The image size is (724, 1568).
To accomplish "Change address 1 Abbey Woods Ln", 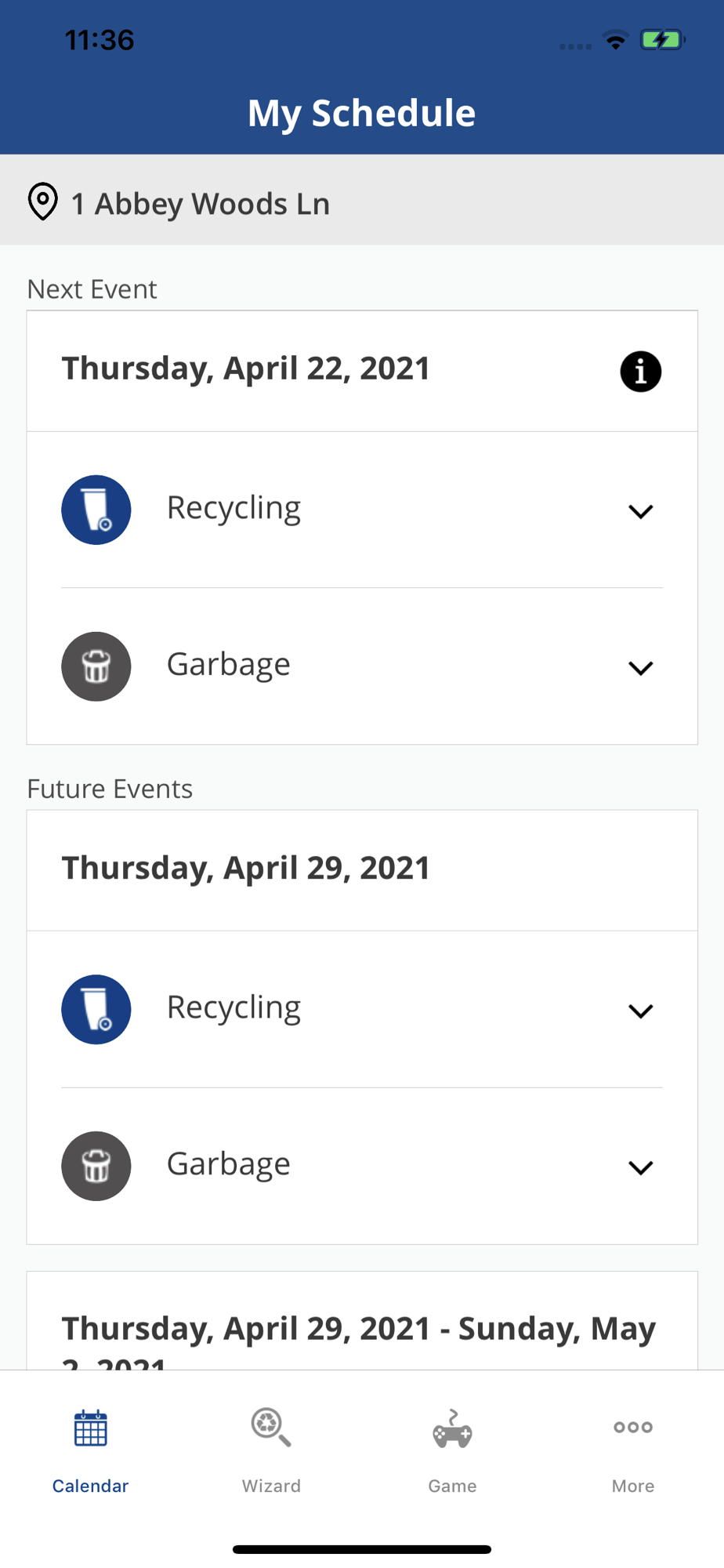I will (201, 204).
